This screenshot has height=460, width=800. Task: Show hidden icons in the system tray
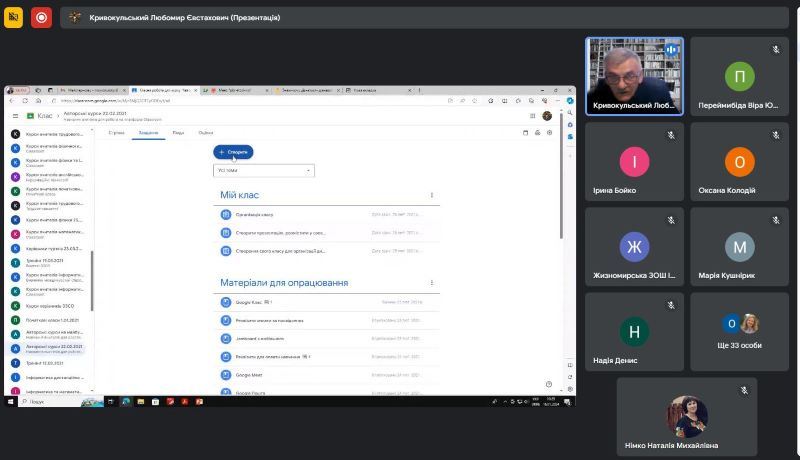click(505, 402)
